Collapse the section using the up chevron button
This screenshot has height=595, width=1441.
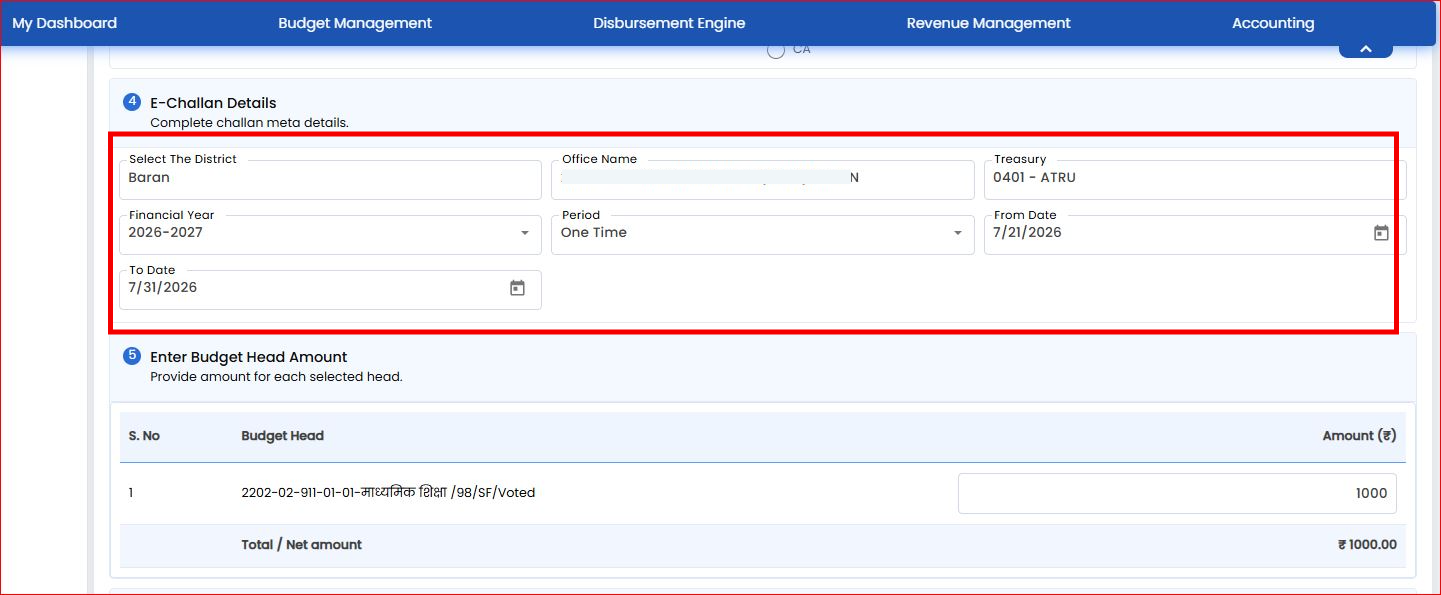coord(1365,49)
